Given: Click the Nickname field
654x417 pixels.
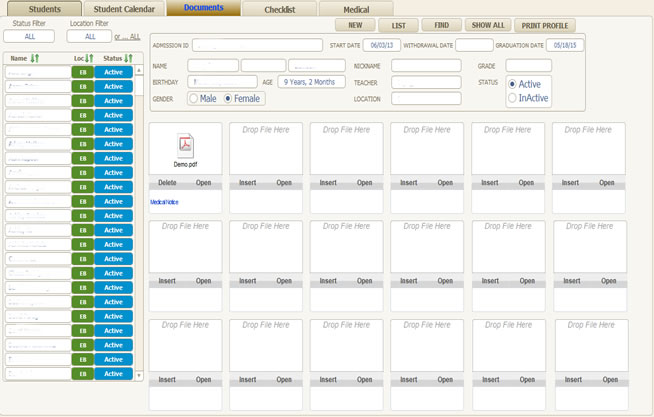Looking at the screenshot, I should pos(426,65).
